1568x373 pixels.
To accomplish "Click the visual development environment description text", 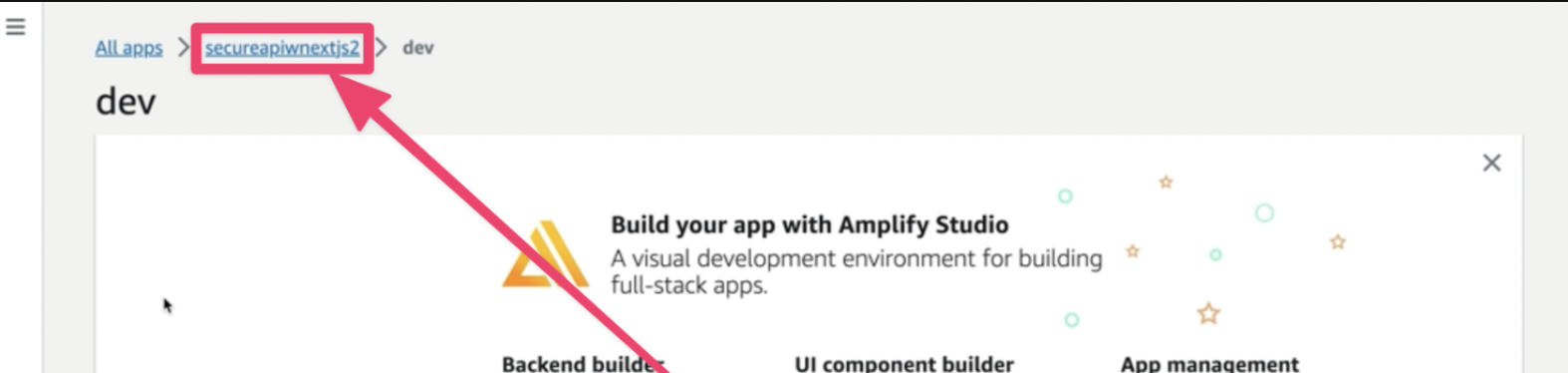I will pyautogui.click(x=857, y=271).
